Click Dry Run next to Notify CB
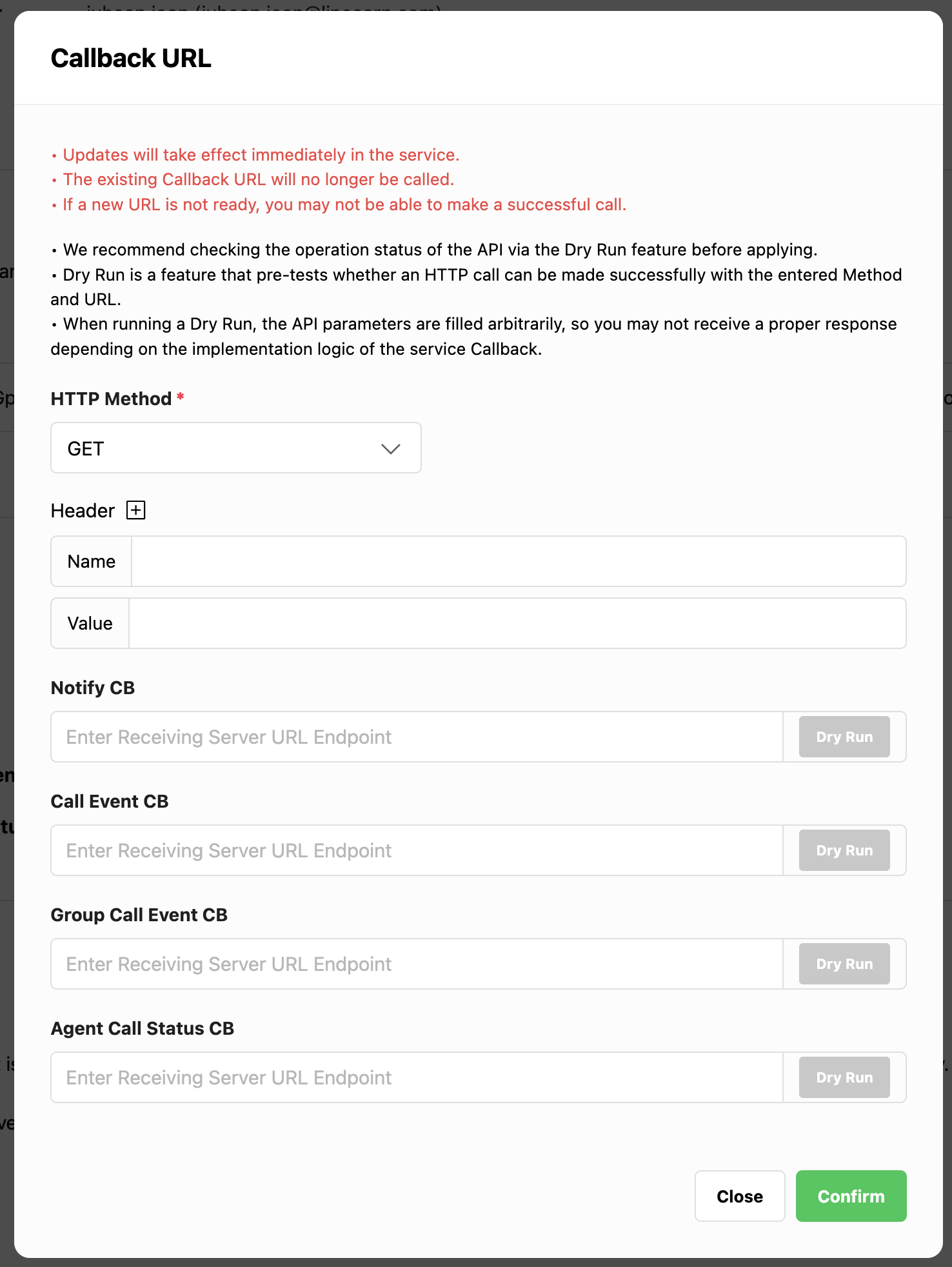Image resolution: width=952 pixels, height=1267 pixels. tap(844, 737)
